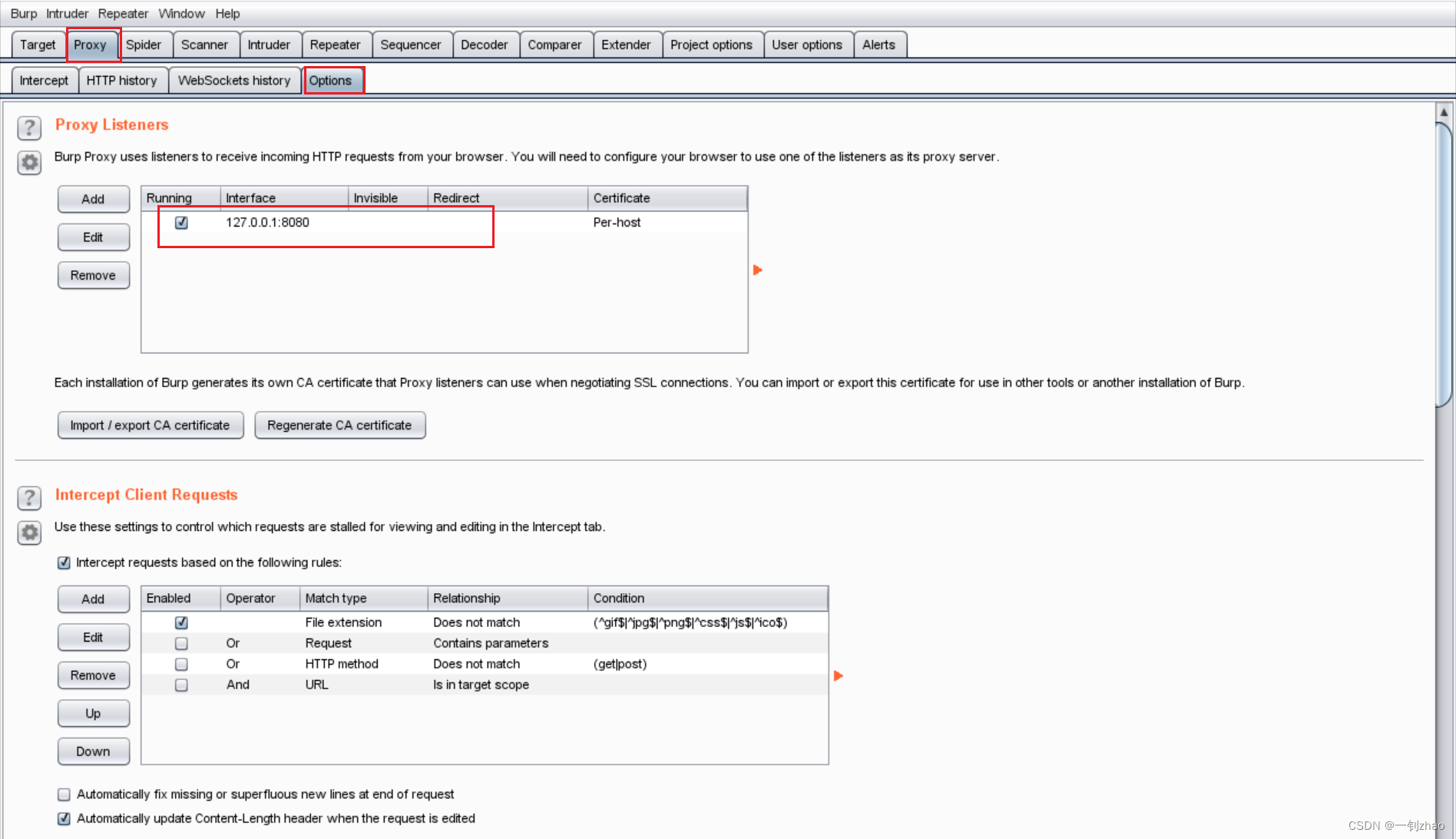Open gear options for Intercept Client Requests

(29, 532)
